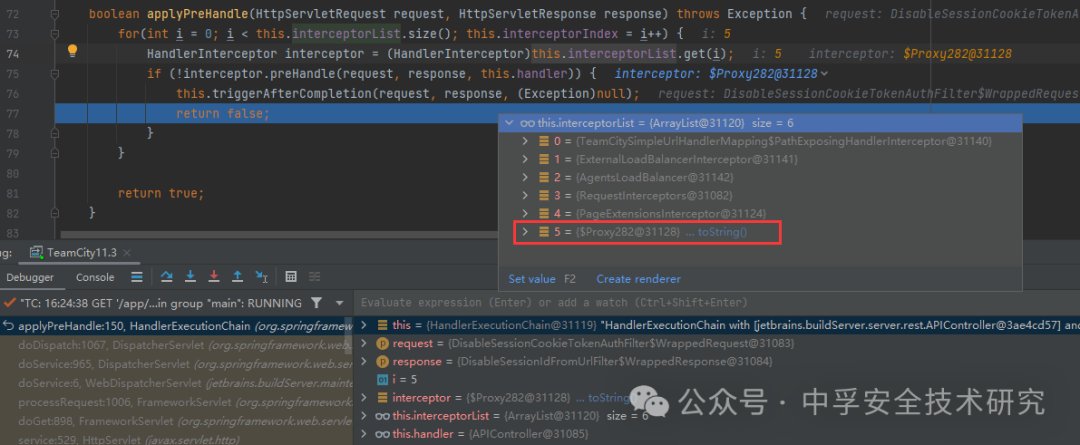Select the processRequest:1006 stack frame
The image size is (1080, 445).
pyautogui.click(x=176, y=402)
